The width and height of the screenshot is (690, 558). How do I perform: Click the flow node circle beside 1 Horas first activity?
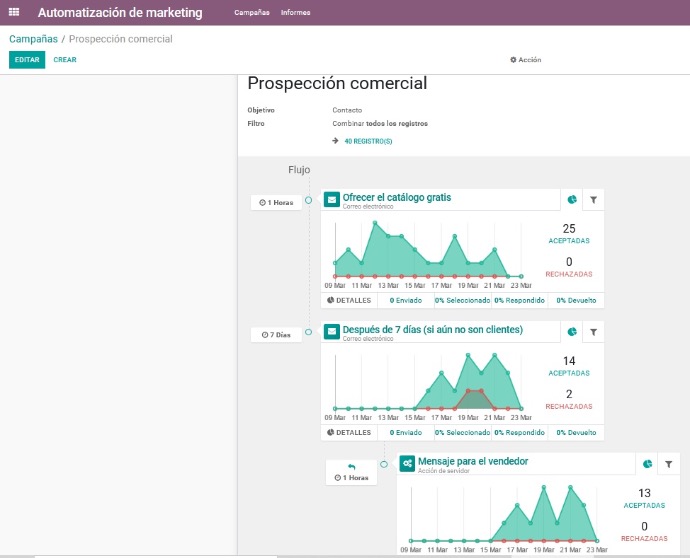(308, 200)
